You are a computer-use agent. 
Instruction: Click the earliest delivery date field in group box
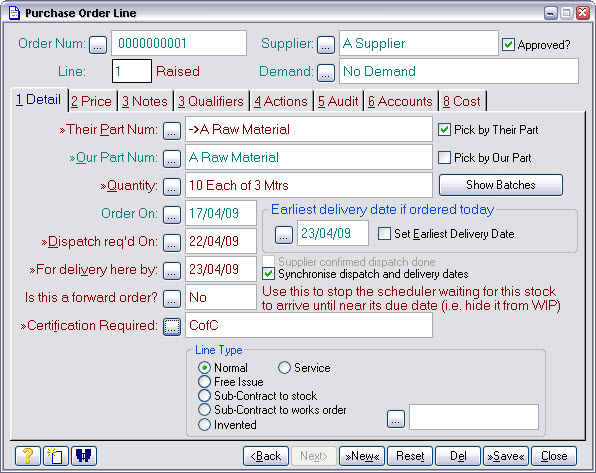[333, 233]
